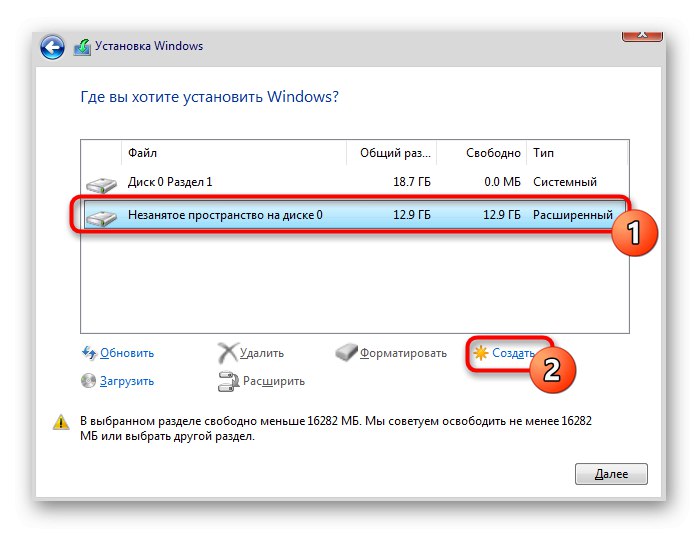Click the Расширенный type cell
Screen dimensions: 698x533
[x=573, y=215]
